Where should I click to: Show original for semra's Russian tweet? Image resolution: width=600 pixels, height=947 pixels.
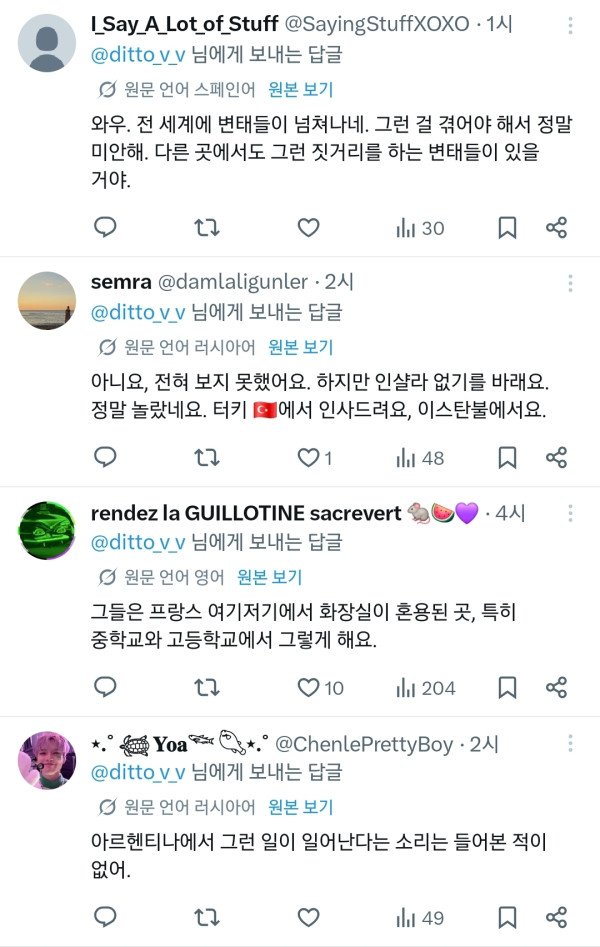pyautogui.click(x=301, y=347)
